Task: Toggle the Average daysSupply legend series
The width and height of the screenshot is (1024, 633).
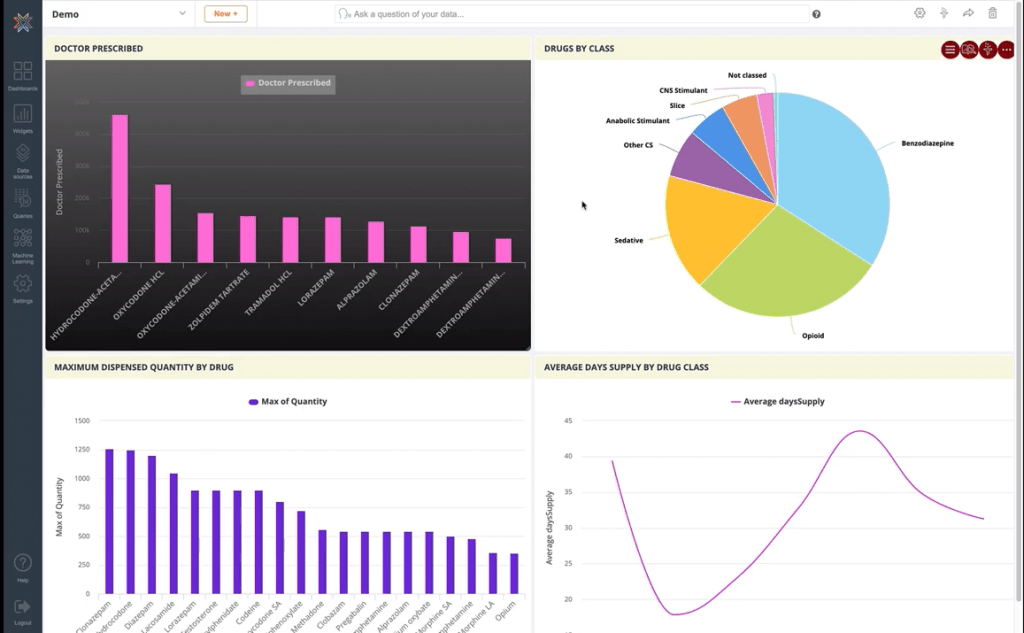Action: point(777,401)
